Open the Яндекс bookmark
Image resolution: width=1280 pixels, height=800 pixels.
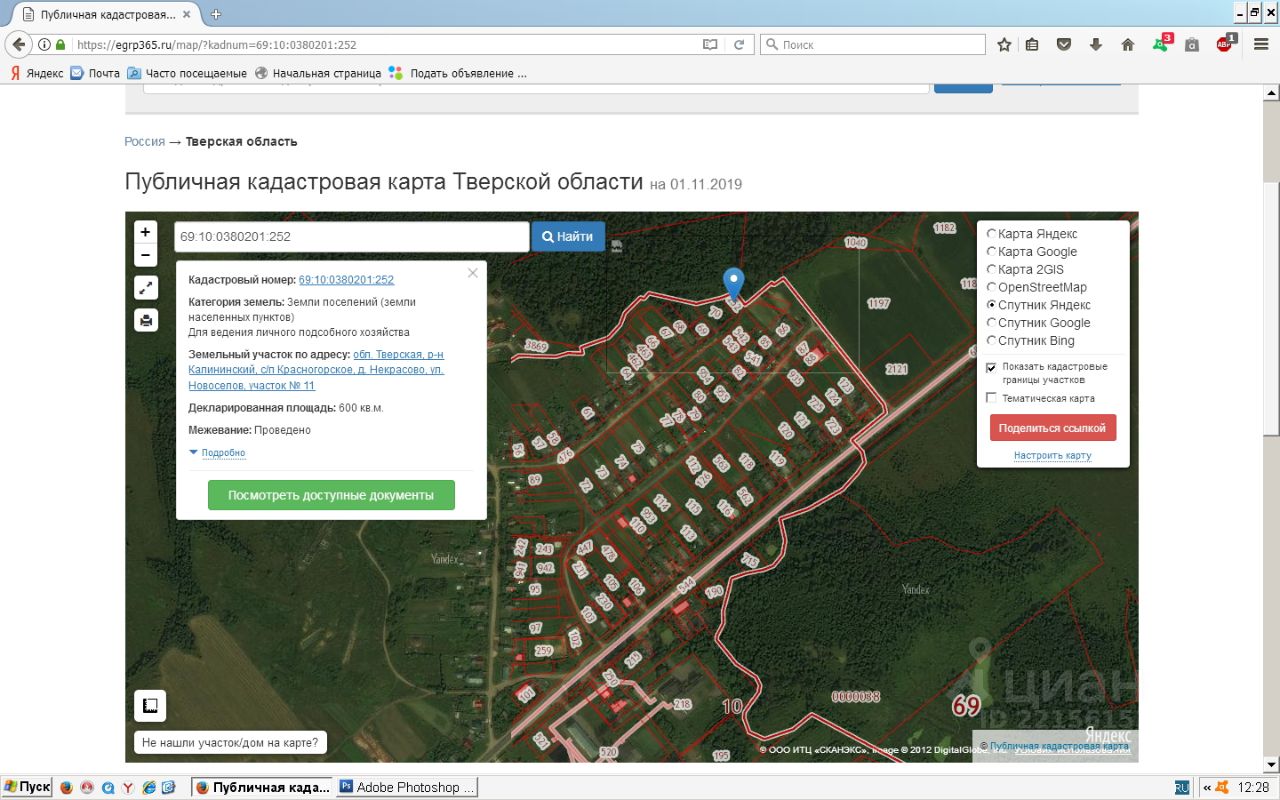[x=36, y=73]
